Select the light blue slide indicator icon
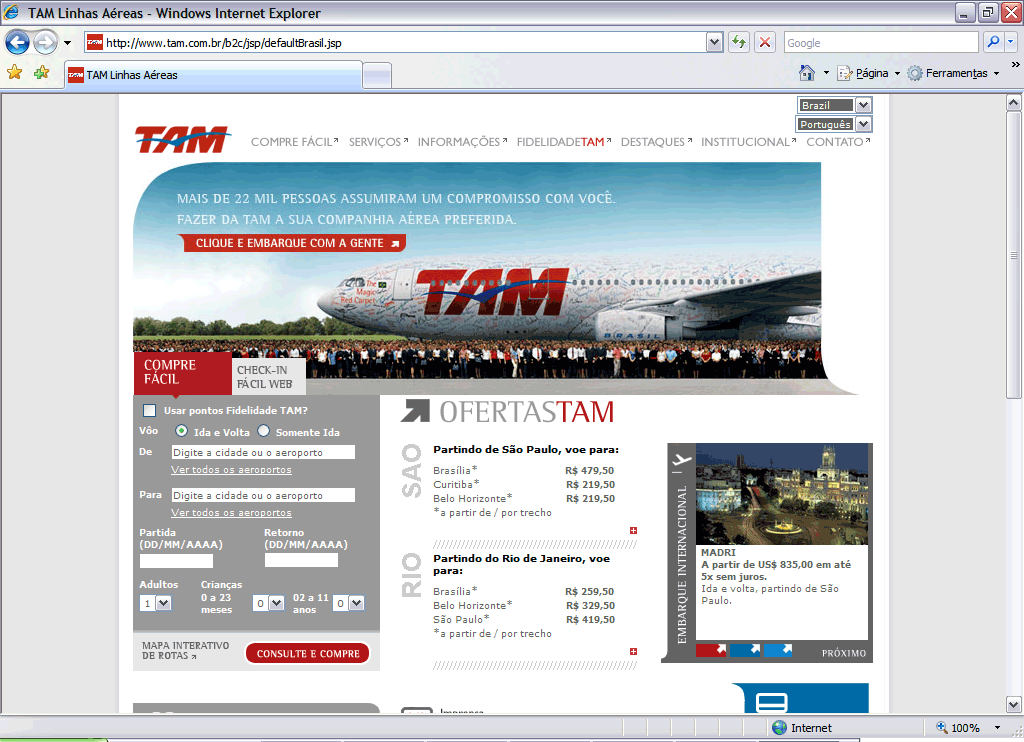Image resolution: width=1024 pixels, height=742 pixels. [x=778, y=650]
